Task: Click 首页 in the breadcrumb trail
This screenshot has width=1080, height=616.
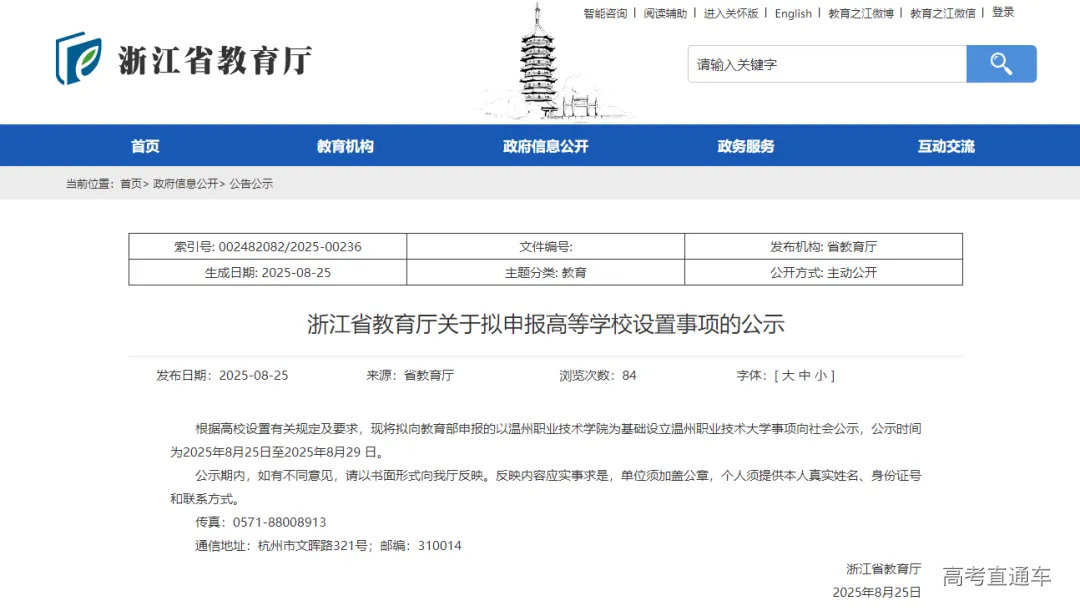Action: (131, 183)
